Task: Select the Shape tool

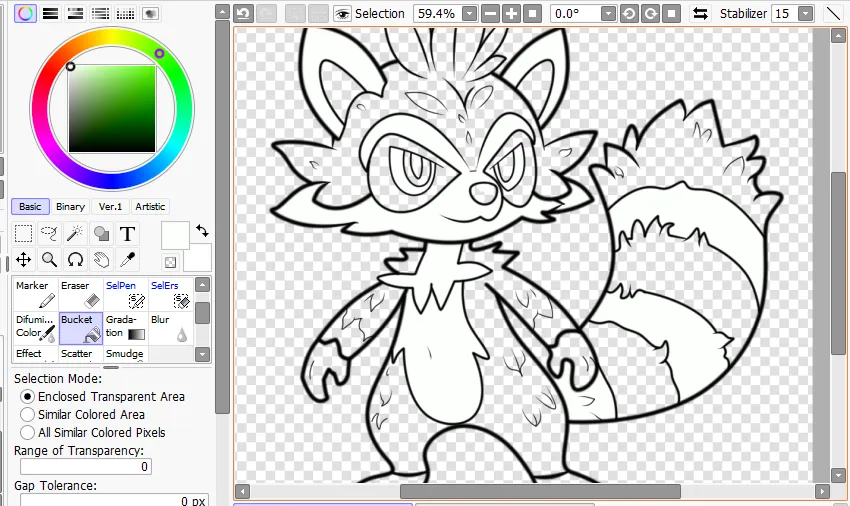Action: coord(101,234)
